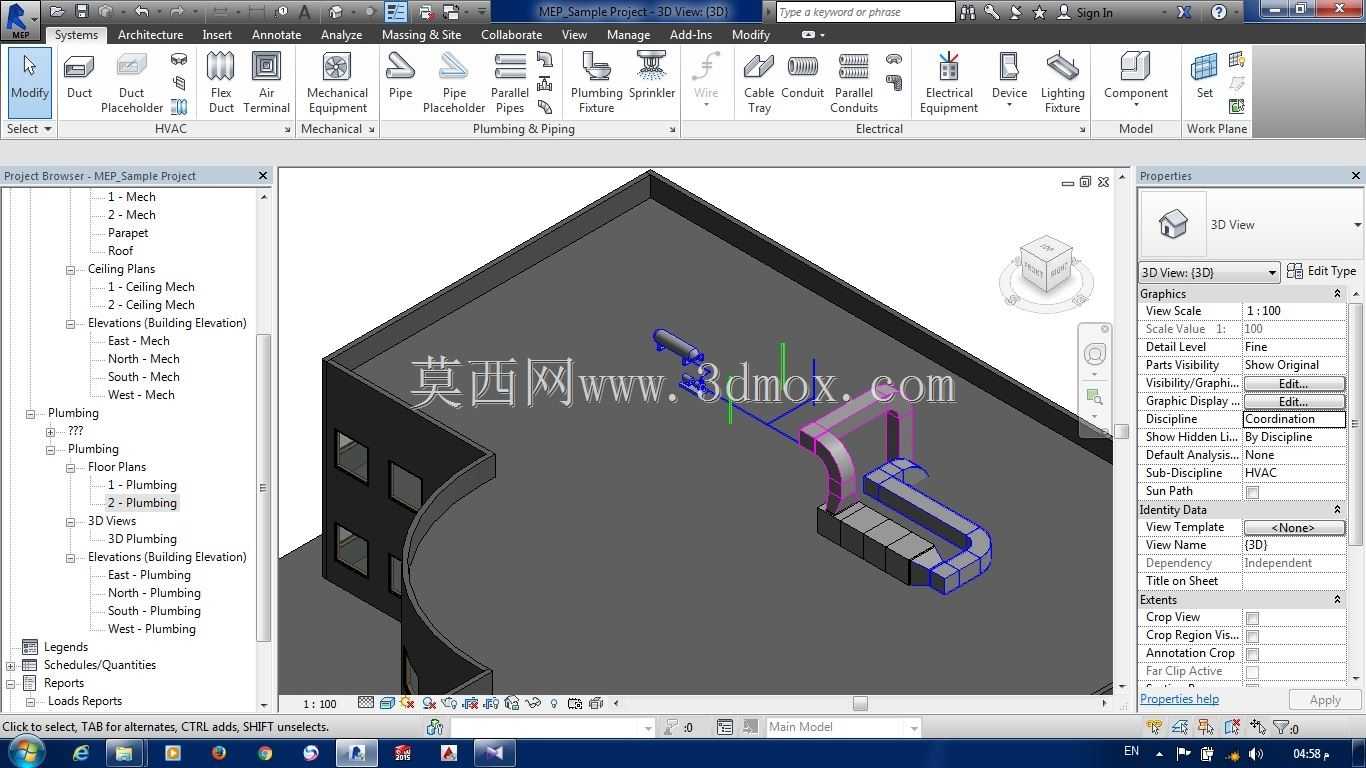Open the Analyze ribbon tab
Screen dimensions: 1366x768
(341, 34)
